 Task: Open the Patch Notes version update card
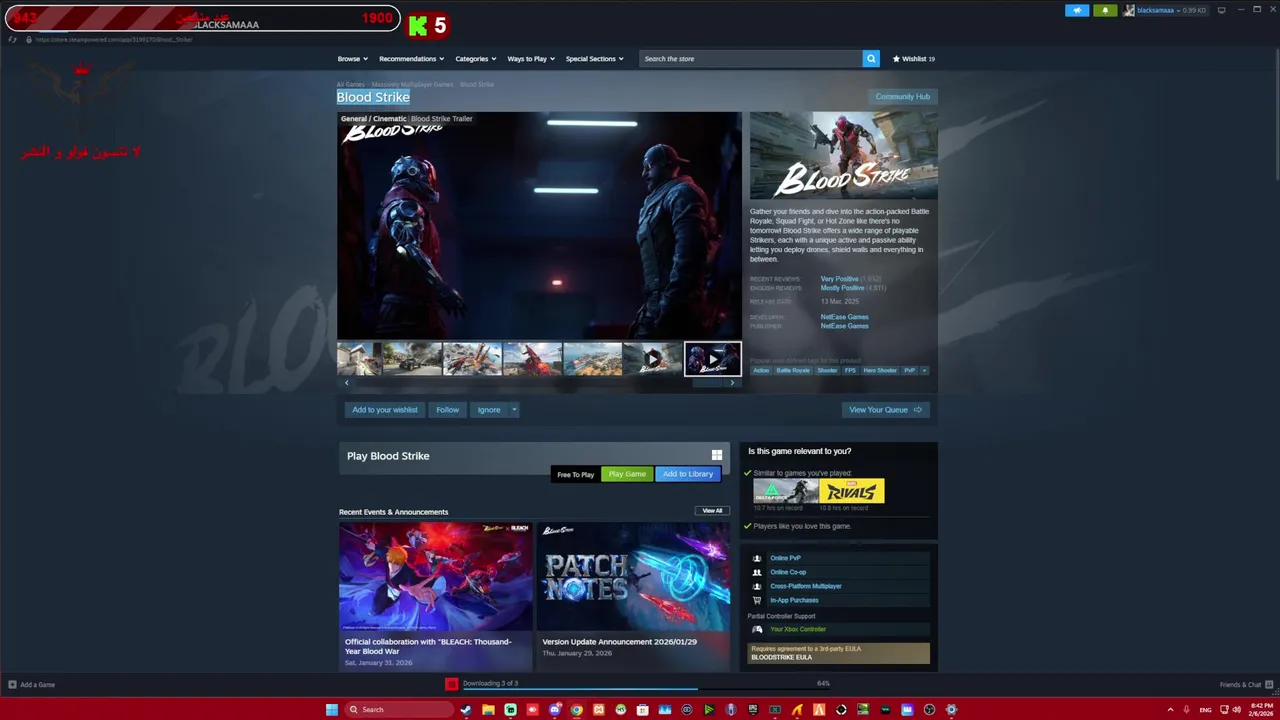(x=633, y=597)
